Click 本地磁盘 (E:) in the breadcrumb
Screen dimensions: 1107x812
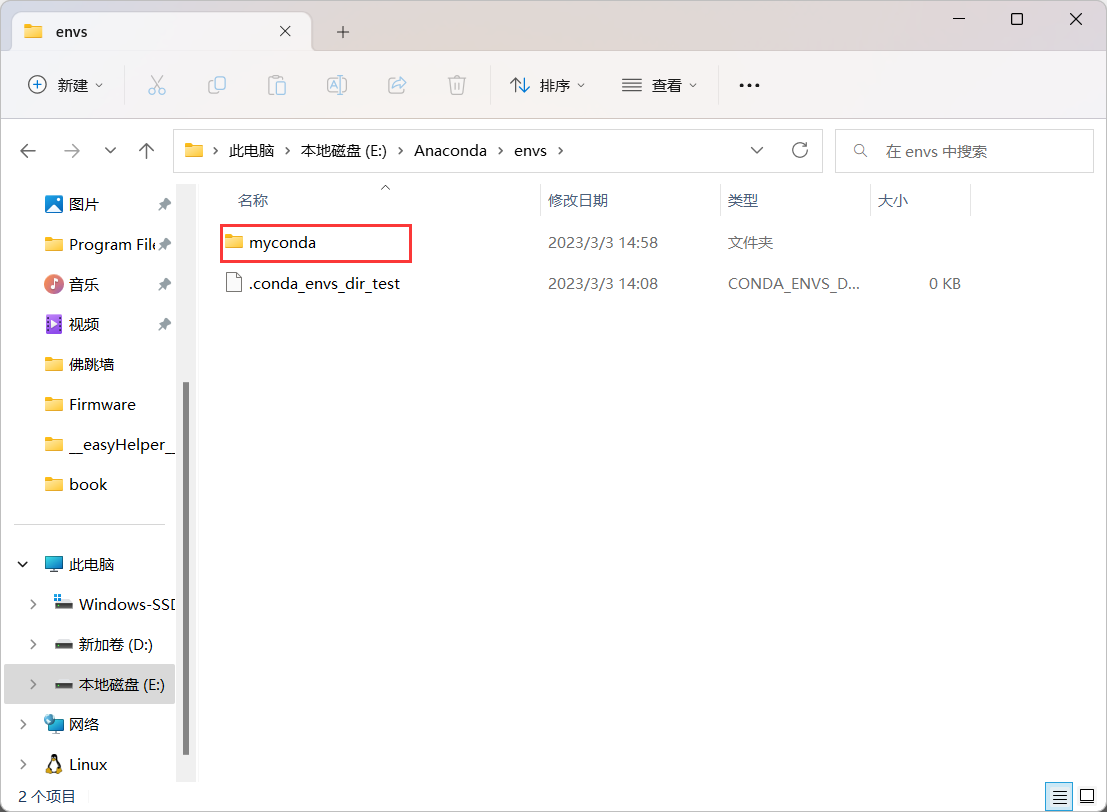coord(344,150)
